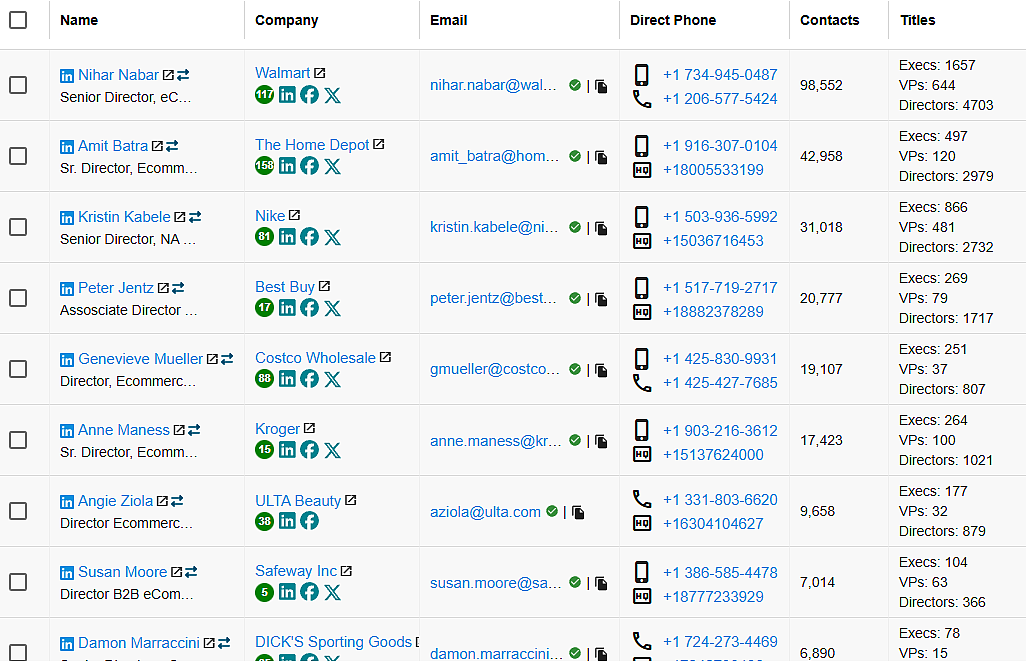This screenshot has height=666, width=1026.
Task: Toggle the select-all checkbox in header
Action: pos(18,20)
